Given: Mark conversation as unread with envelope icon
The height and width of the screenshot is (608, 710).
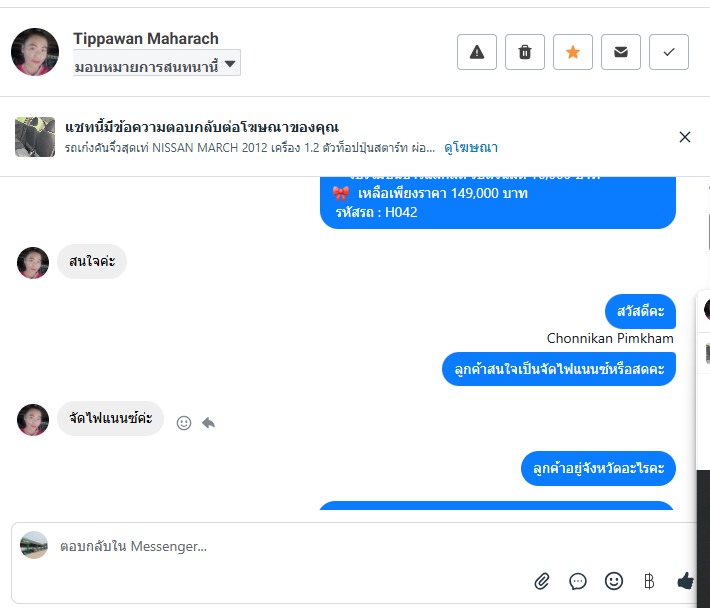Looking at the screenshot, I should 621,52.
